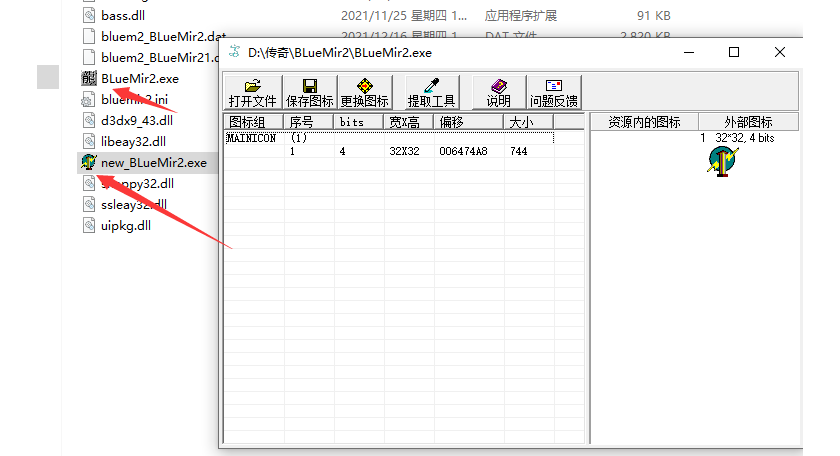Click the new_BLueMir2.exe file icon
The height and width of the screenshot is (456, 840).
pyautogui.click(x=89, y=162)
